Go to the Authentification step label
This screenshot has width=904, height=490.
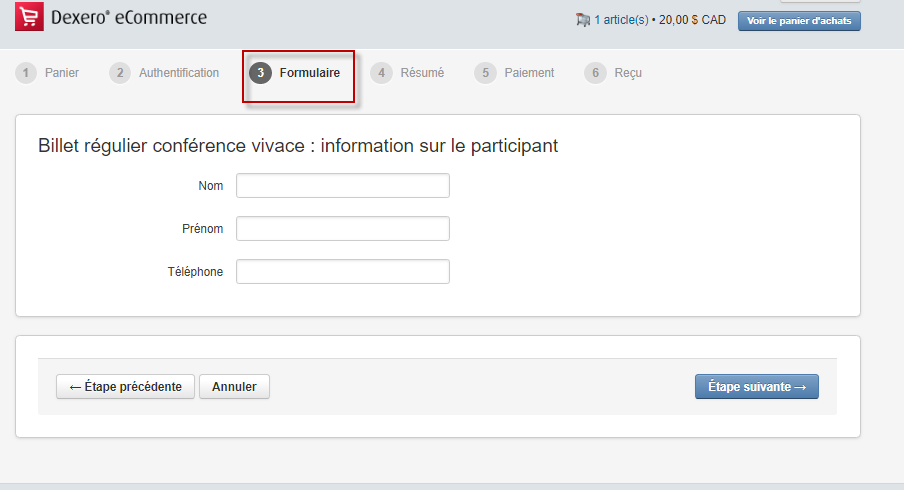pyautogui.click(x=179, y=73)
